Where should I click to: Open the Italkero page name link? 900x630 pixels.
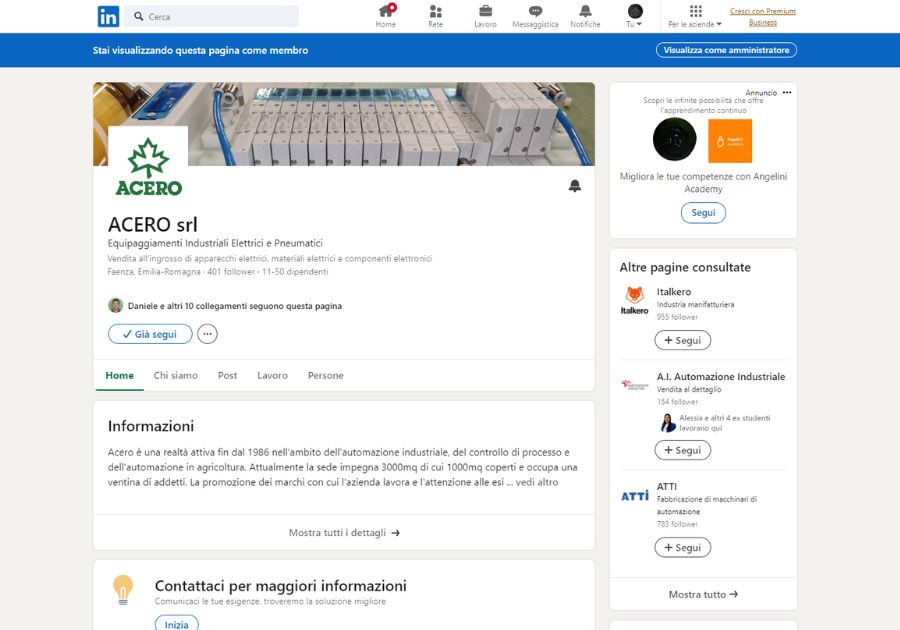[674, 291]
